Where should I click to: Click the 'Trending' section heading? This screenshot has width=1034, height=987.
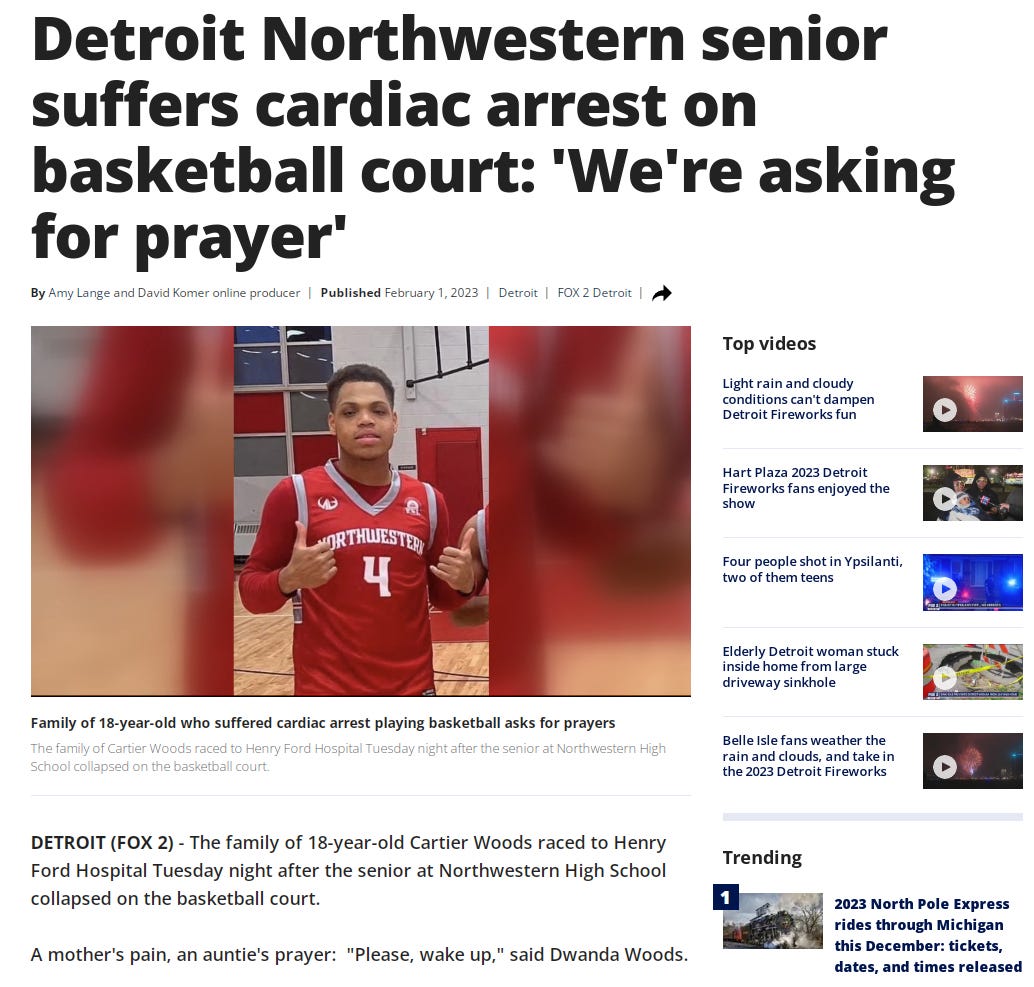pyautogui.click(x=762, y=858)
